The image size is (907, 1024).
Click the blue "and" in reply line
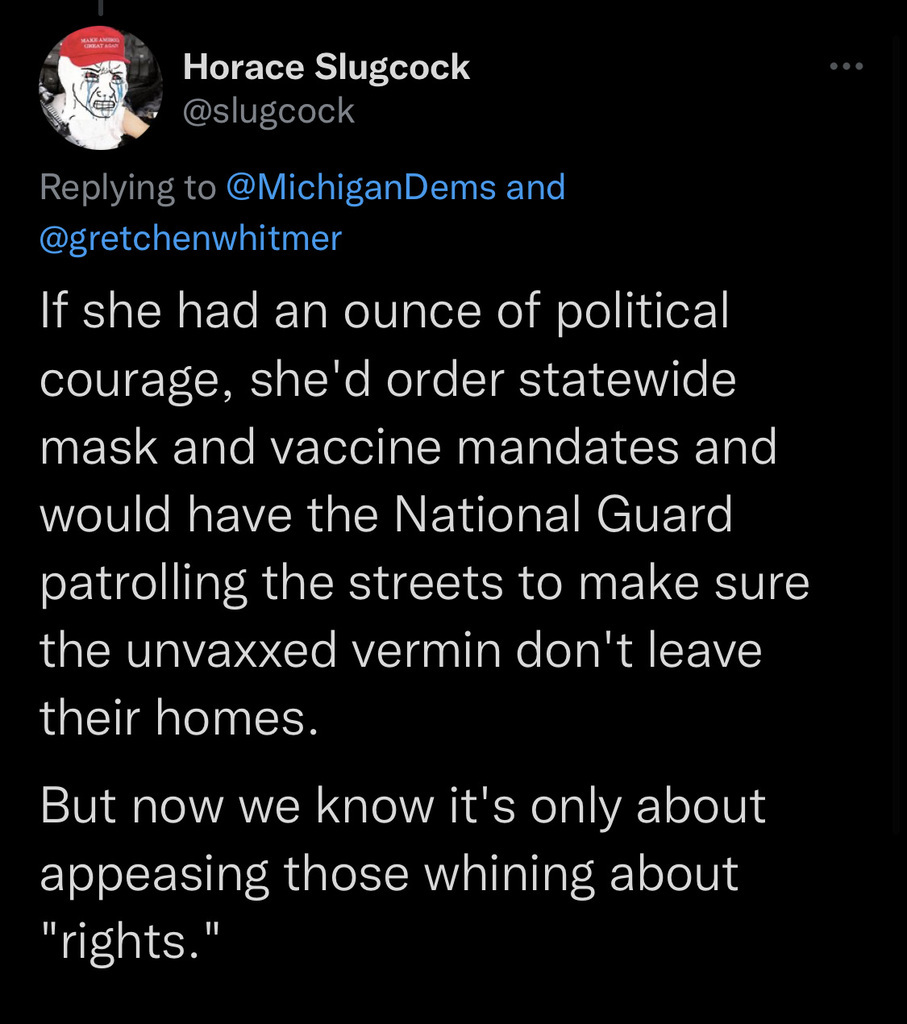(536, 187)
